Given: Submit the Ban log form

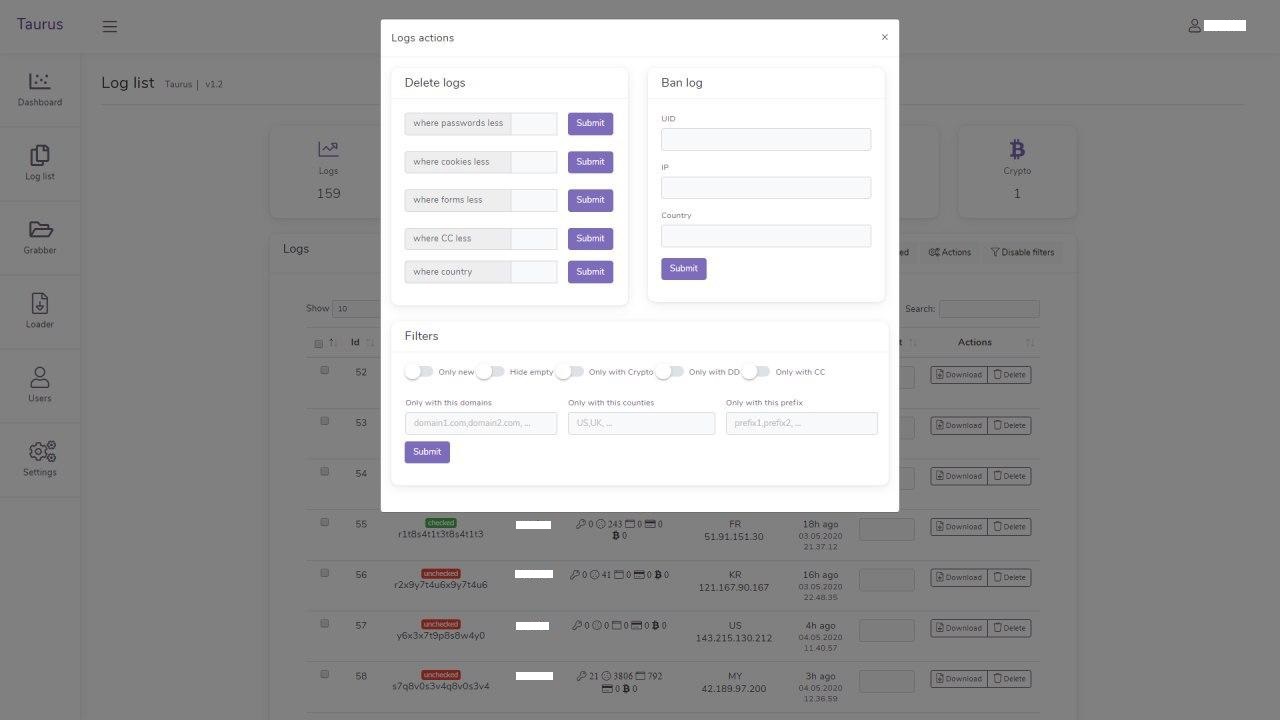Looking at the screenshot, I should 684,269.
